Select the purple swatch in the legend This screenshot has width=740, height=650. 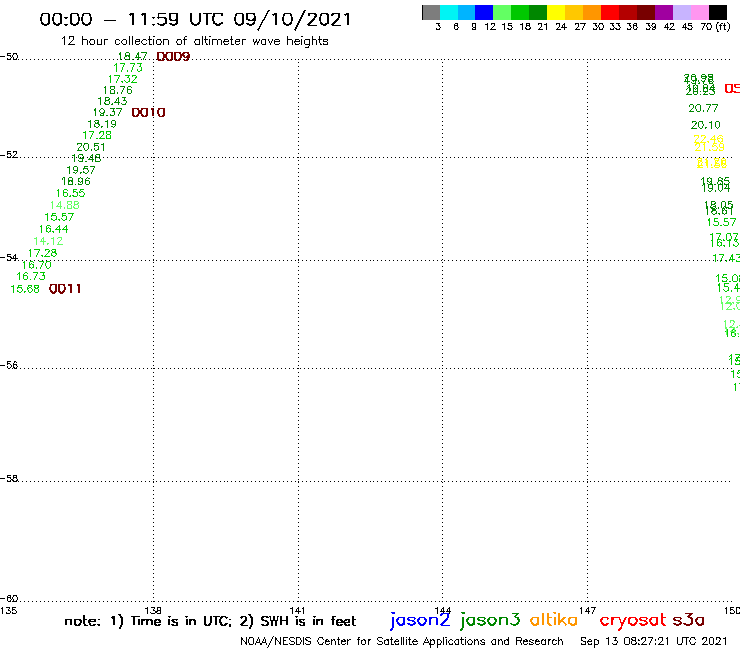(x=664, y=12)
